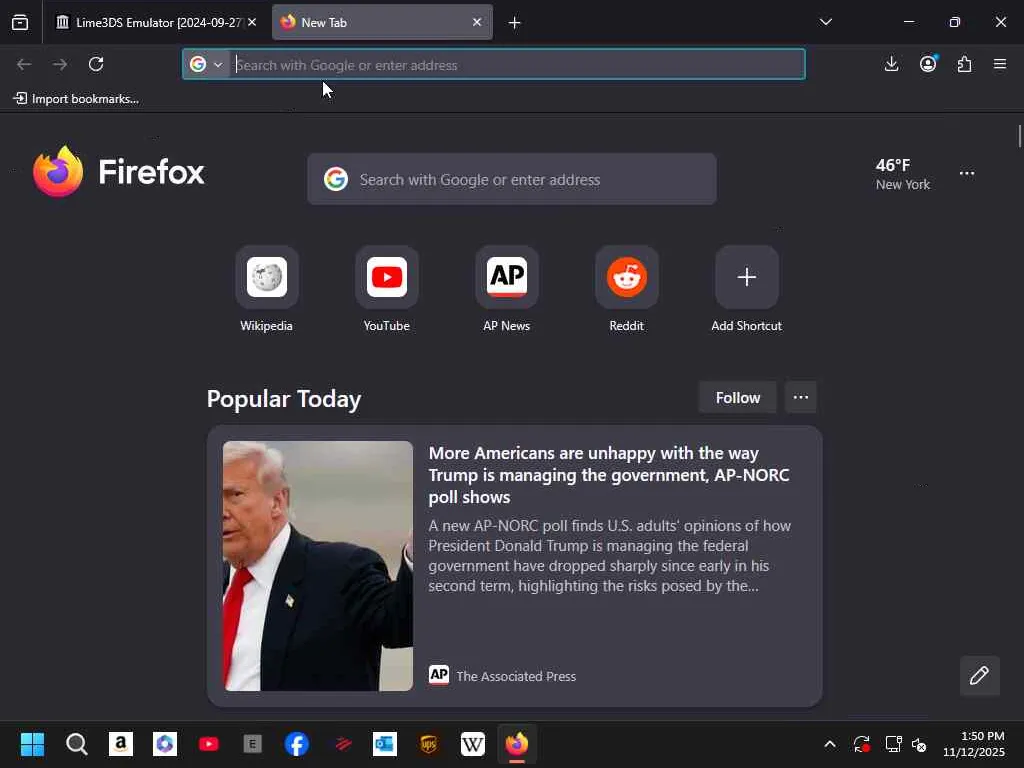Click the taskbar icon labeled E

[253, 744]
